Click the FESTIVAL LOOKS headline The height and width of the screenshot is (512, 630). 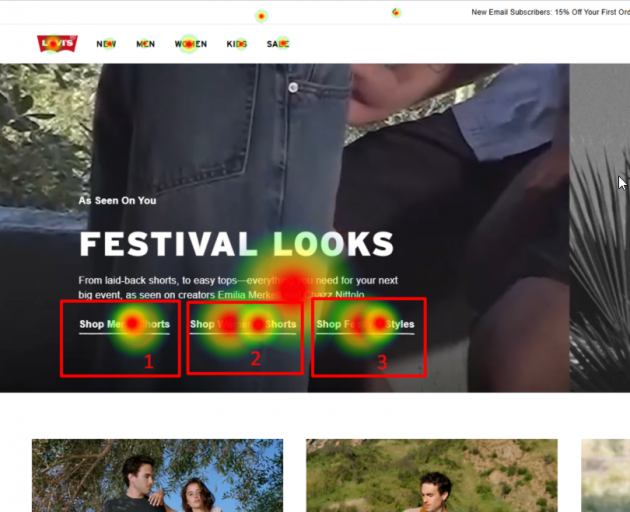[x=236, y=244]
